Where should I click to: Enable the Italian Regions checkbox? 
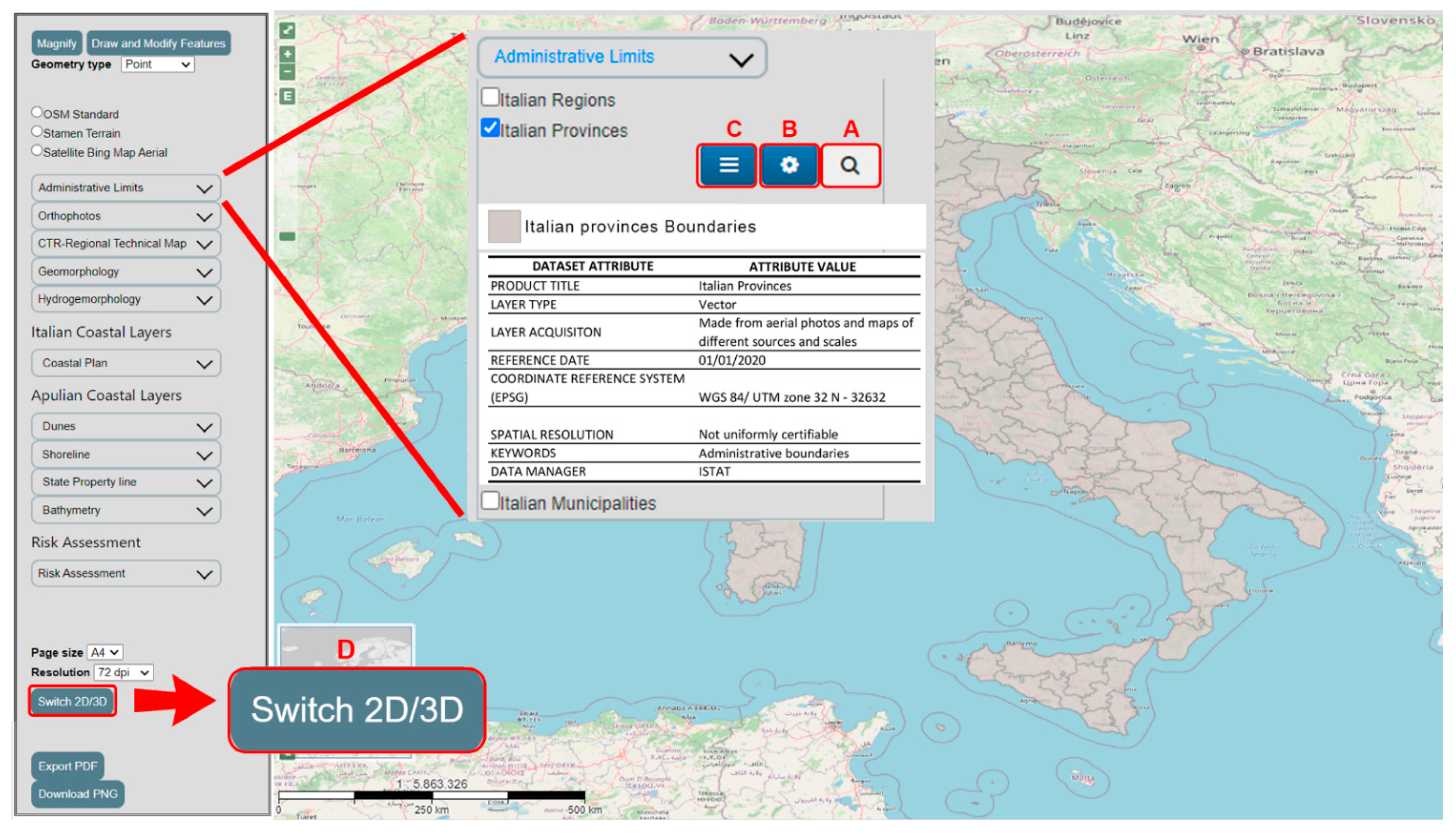tap(490, 98)
